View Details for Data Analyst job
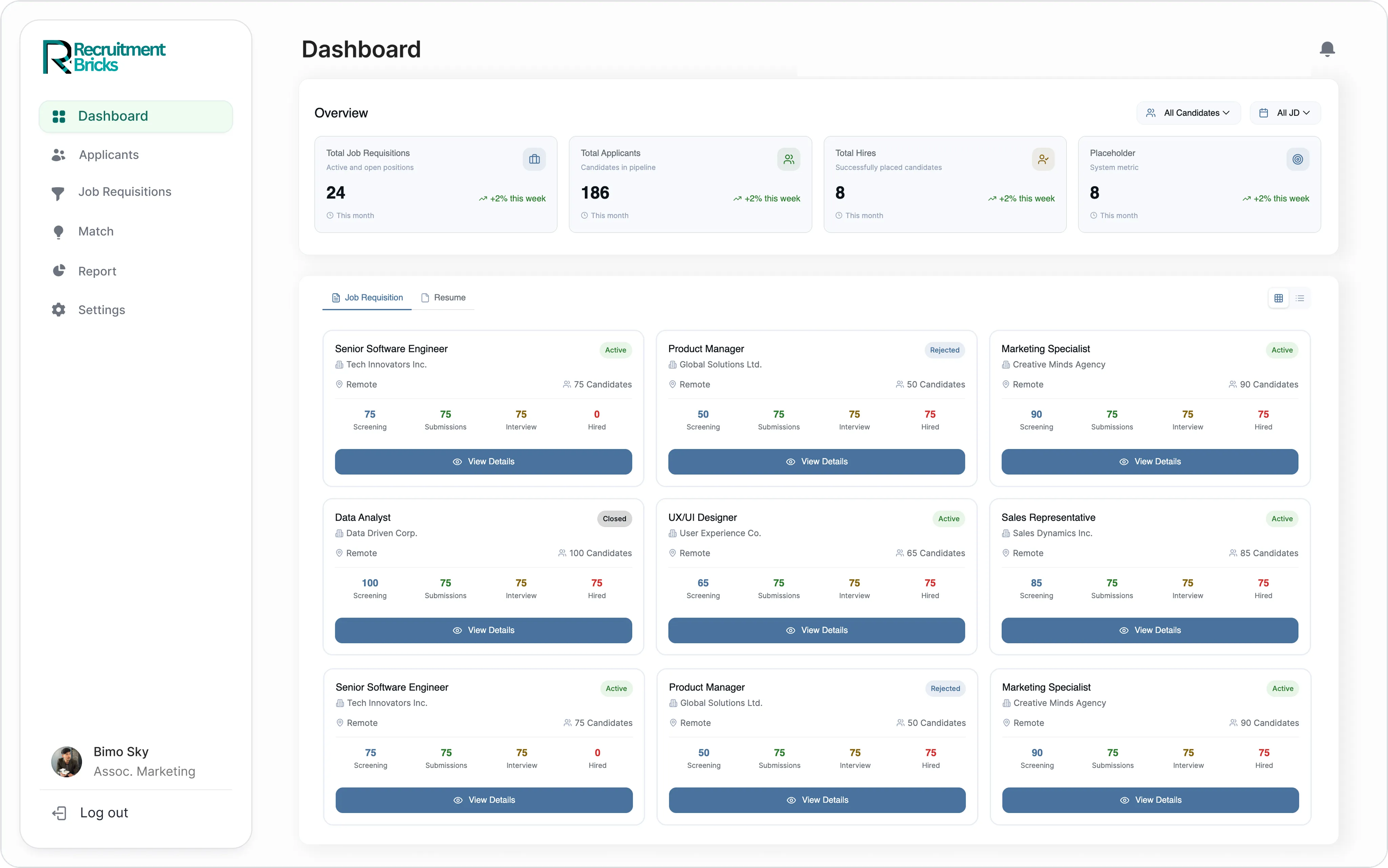The width and height of the screenshot is (1388, 868). point(483,630)
